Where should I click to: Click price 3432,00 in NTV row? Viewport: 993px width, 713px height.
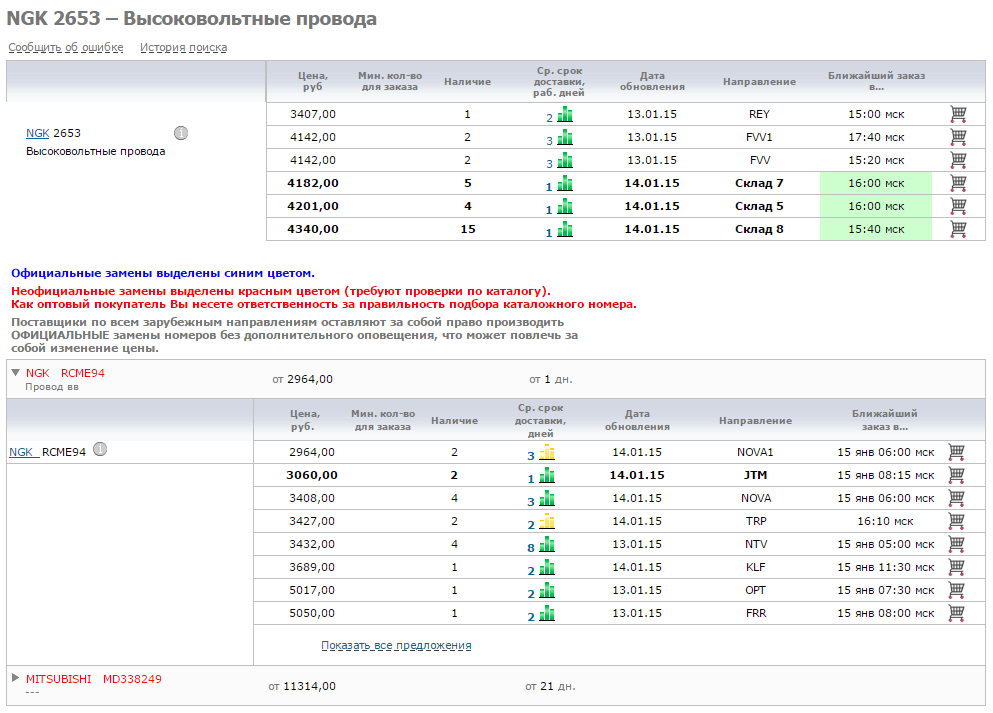tap(312, 544)
